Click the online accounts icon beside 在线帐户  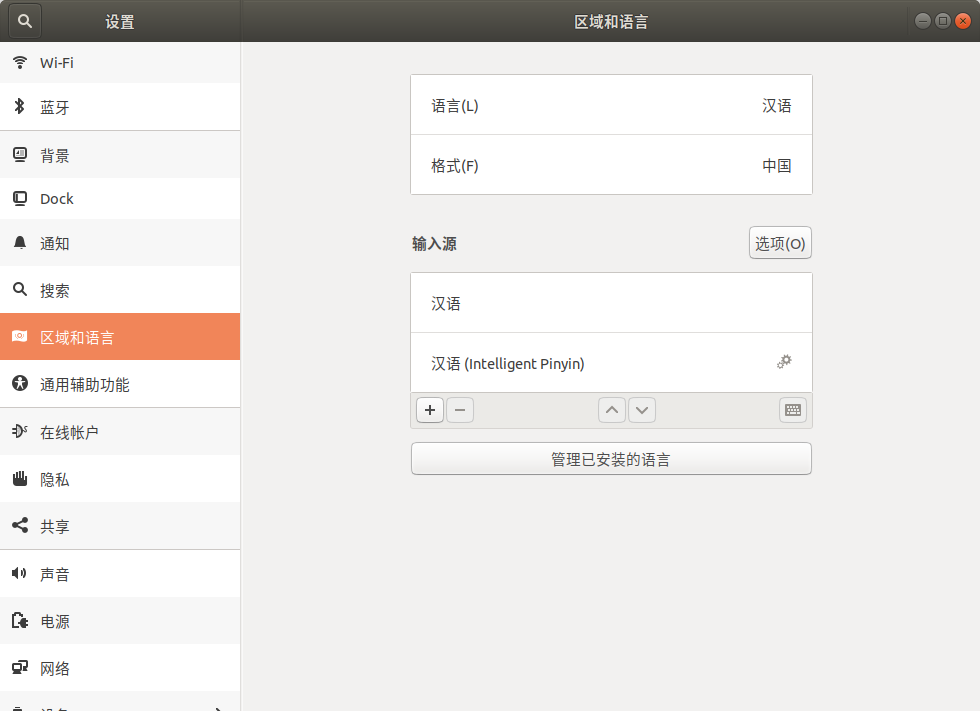click(x=20, y=430)
